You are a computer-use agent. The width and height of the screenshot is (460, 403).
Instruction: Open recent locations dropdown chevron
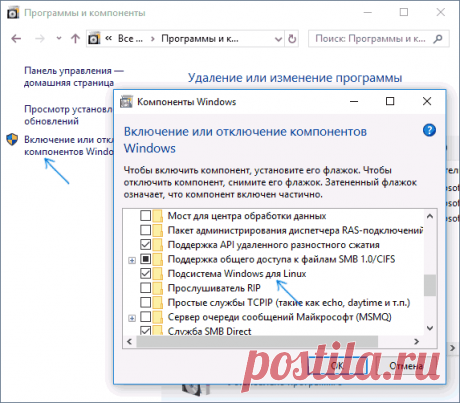59,39
